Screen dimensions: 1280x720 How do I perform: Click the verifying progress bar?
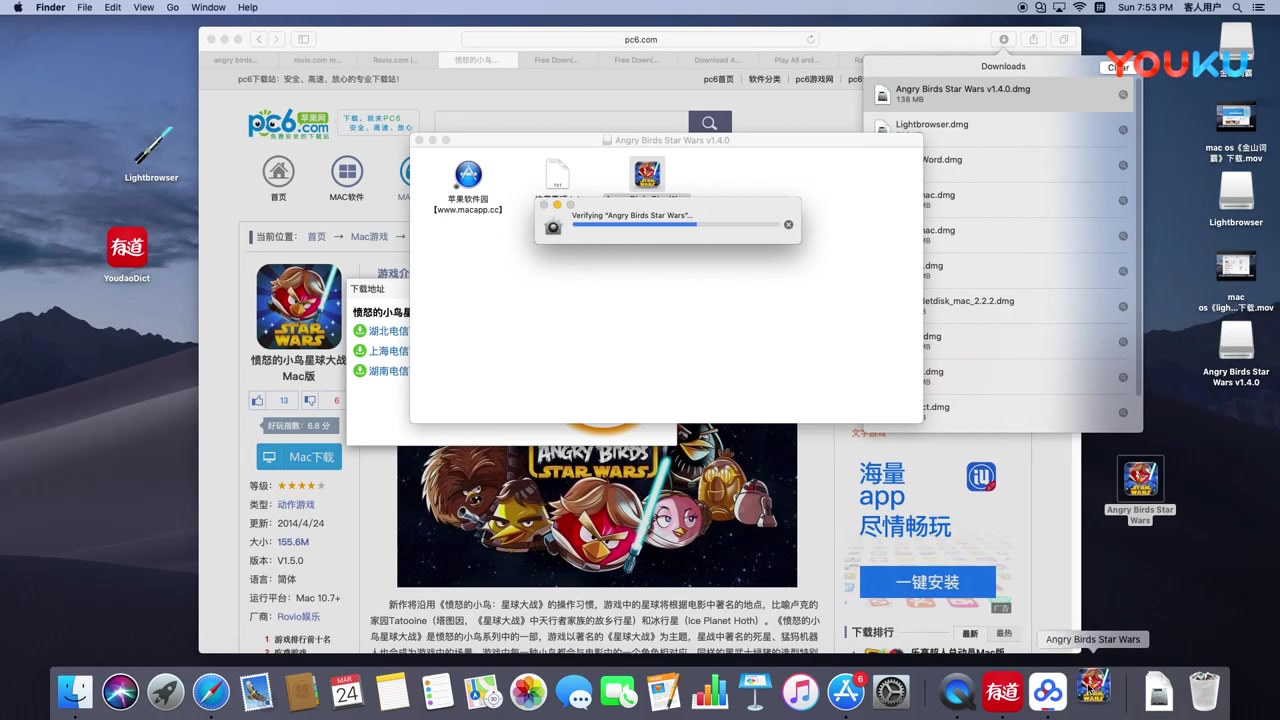[675, 225]
